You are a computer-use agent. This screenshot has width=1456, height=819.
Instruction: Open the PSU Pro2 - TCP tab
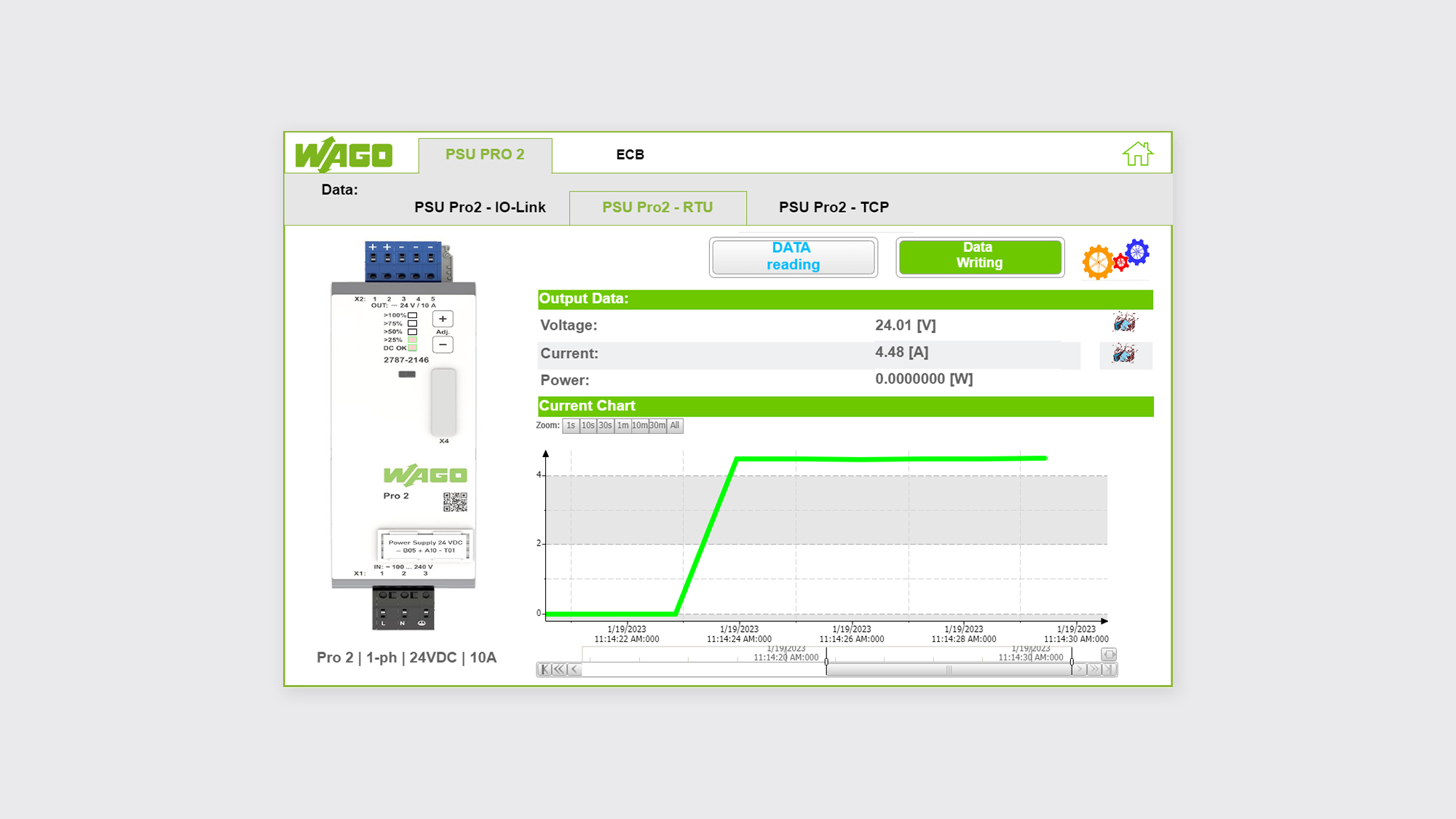click(834, 207)
